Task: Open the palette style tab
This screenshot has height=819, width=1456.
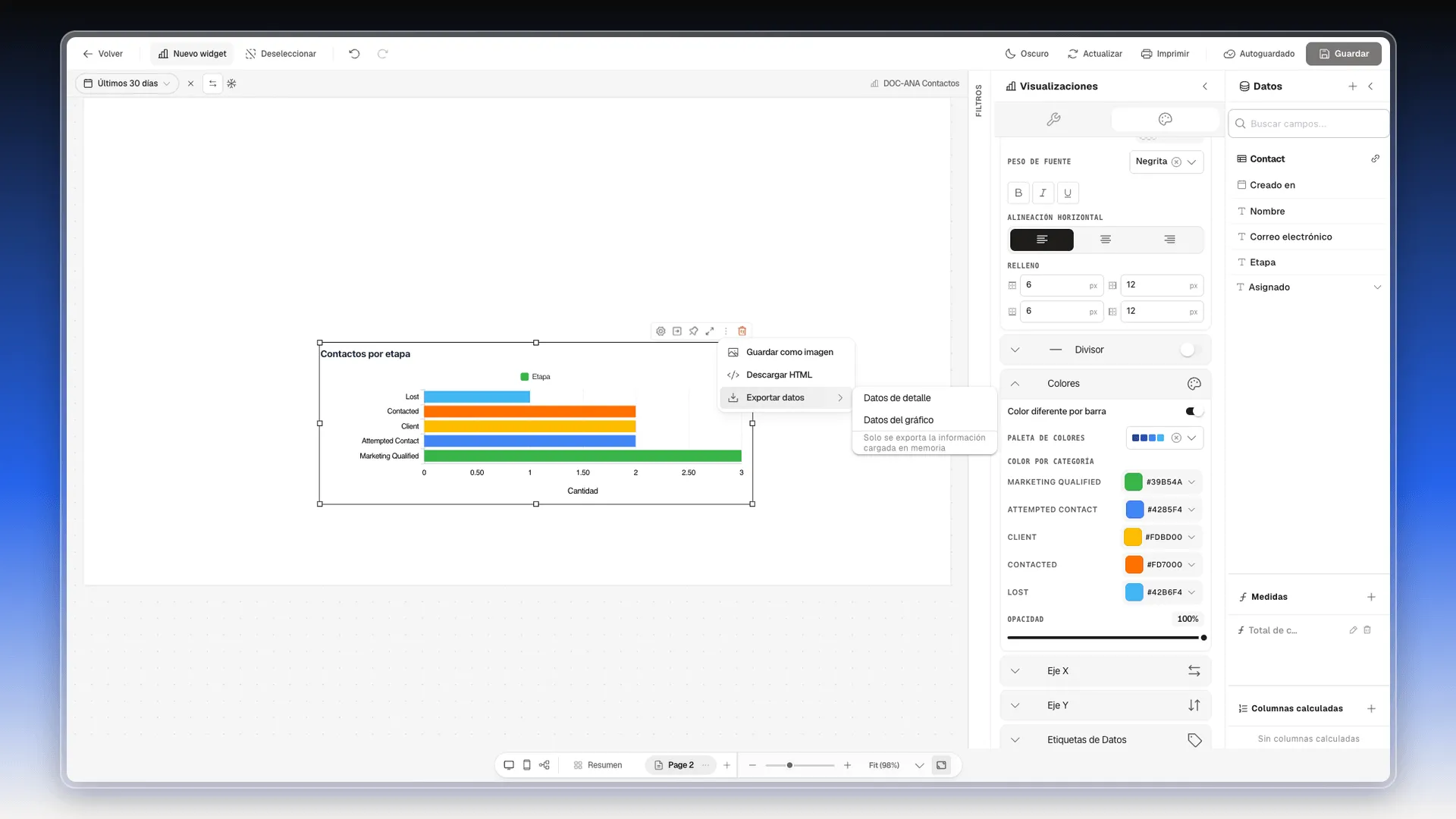Action: pos(1165,119)
